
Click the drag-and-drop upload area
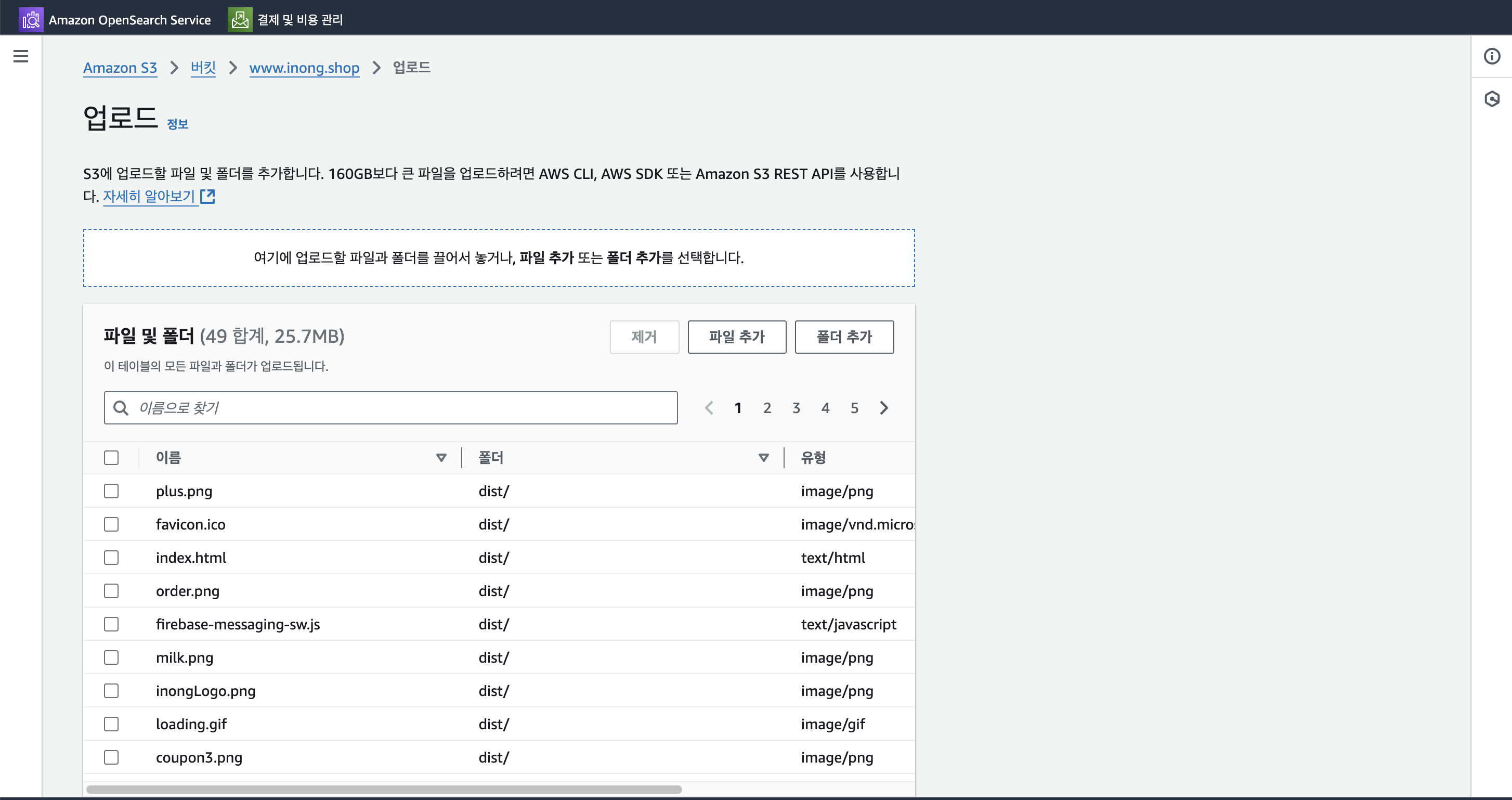499,259
